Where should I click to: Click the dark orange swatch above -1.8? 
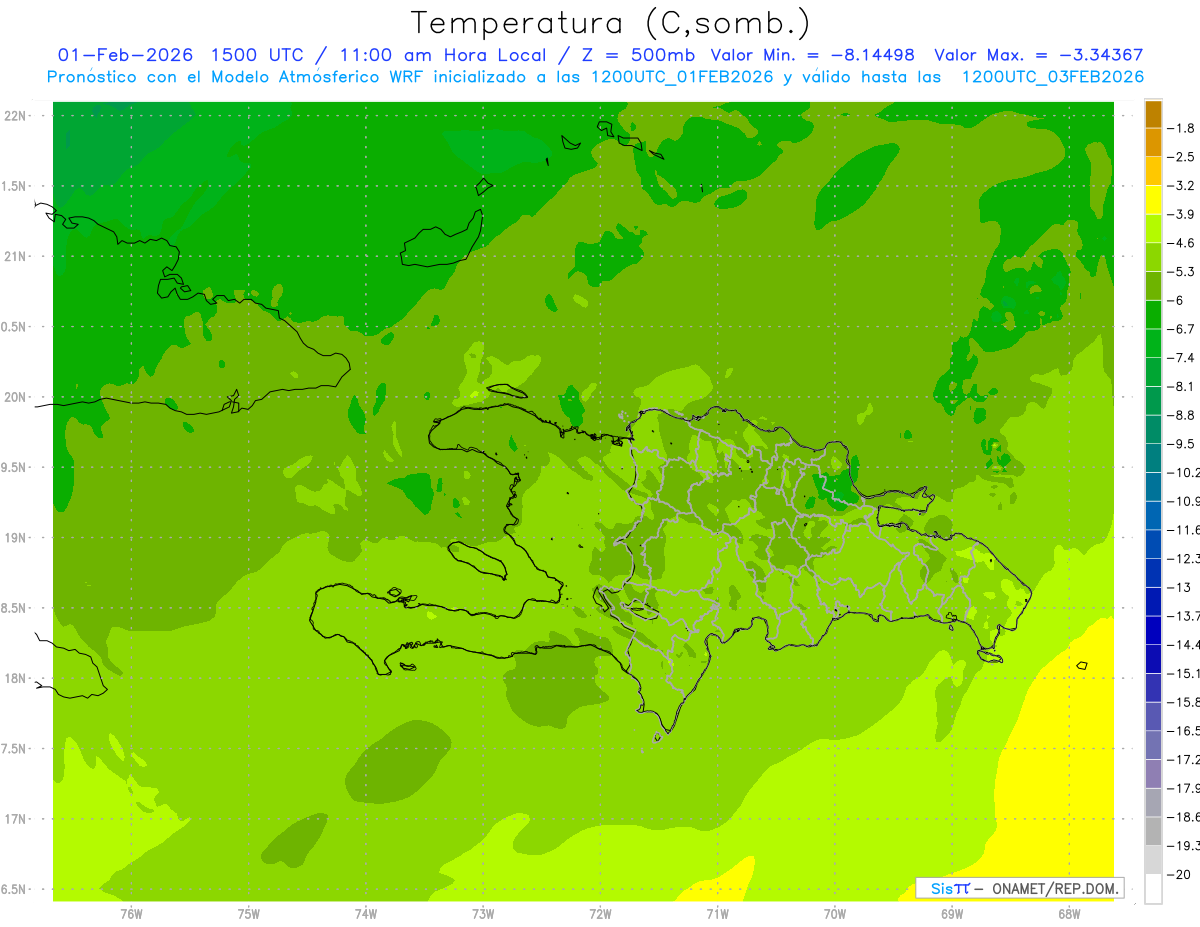[x=1153, y=114]
